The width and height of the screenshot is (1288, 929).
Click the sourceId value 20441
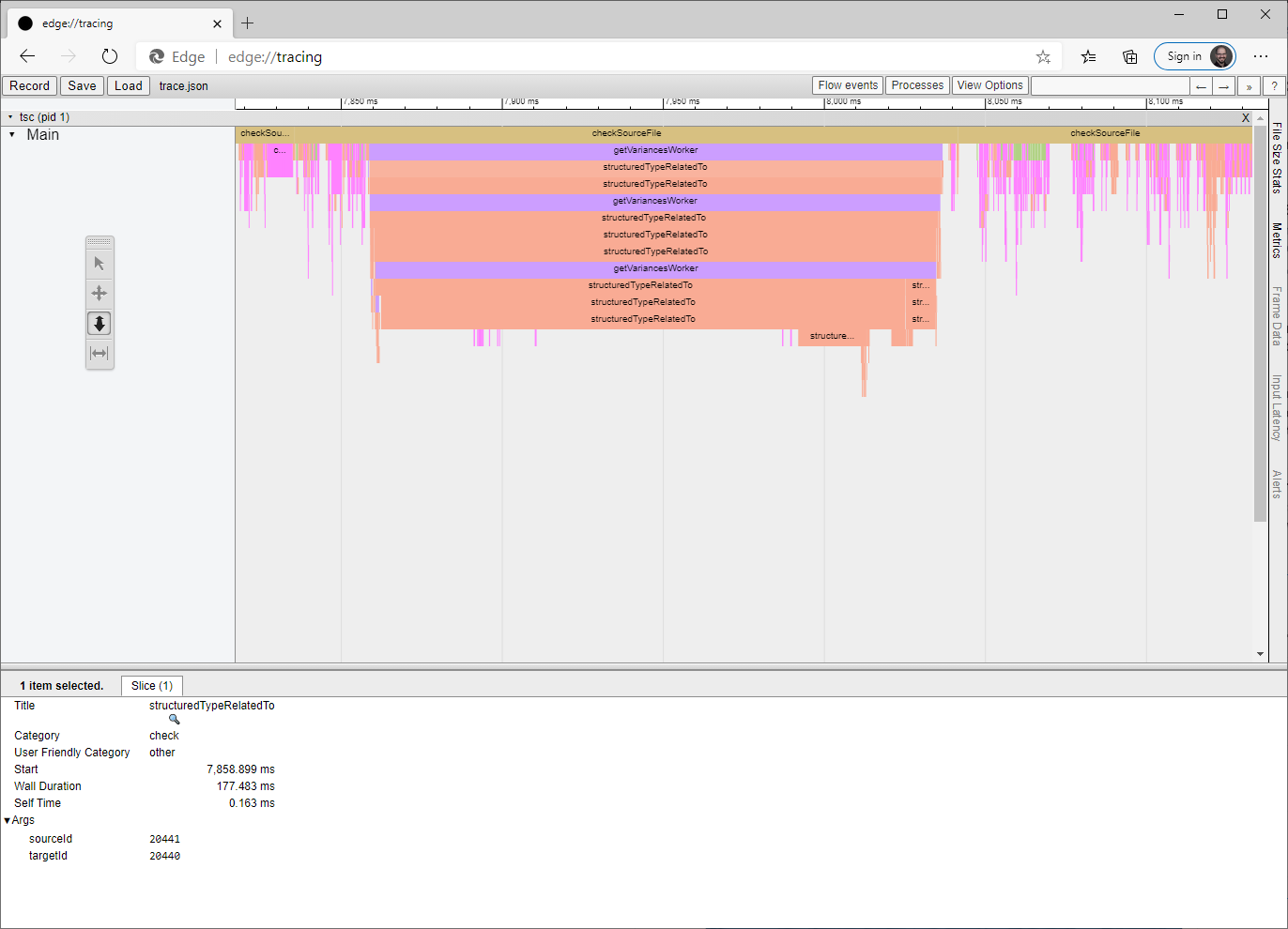tap(164, 839)
